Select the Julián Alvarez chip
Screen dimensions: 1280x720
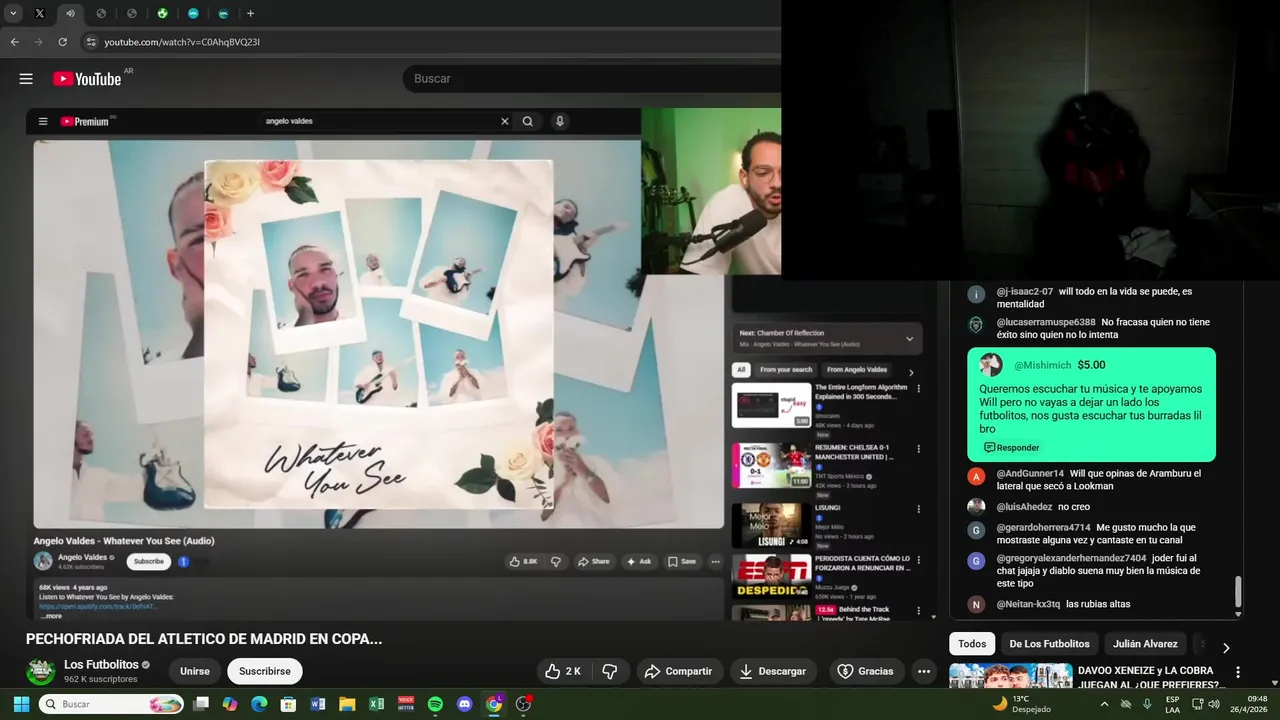[1145, 644]
